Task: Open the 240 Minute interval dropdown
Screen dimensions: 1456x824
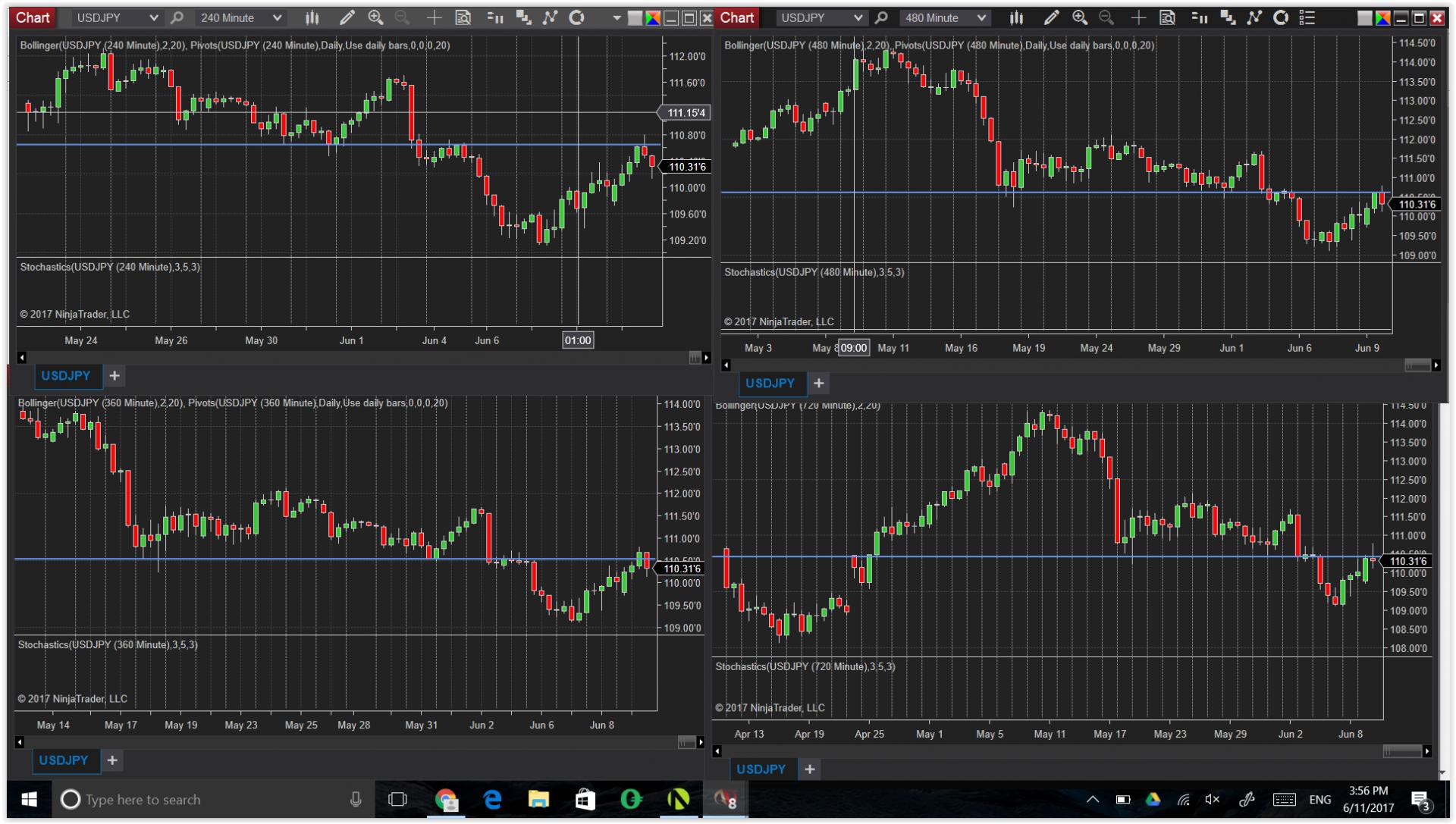Action: coord(277,17)
